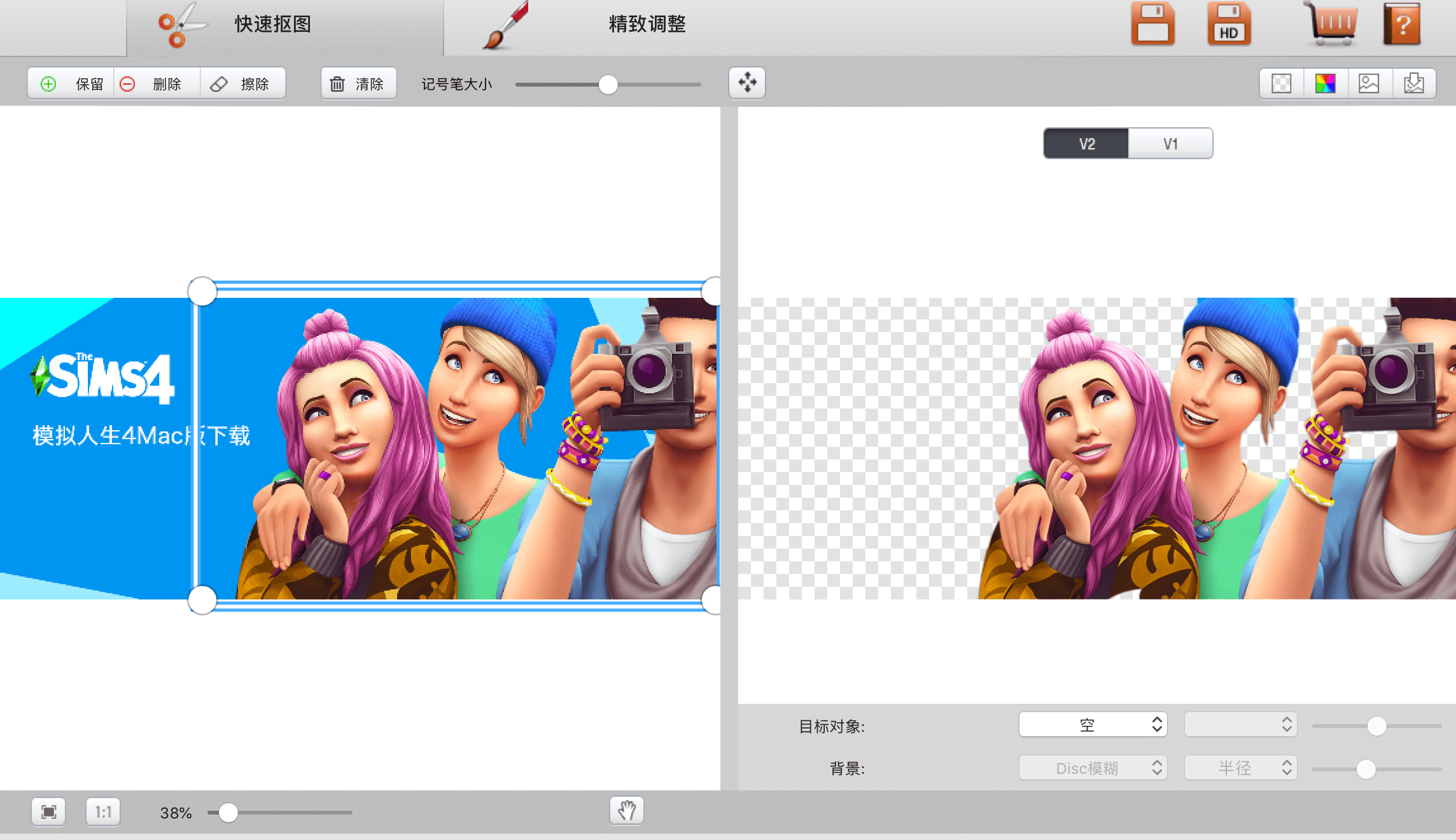The height and width of the screenshot is (840, 1456).
Task: Switch to the V2 algorithm
Action: 1086,143
